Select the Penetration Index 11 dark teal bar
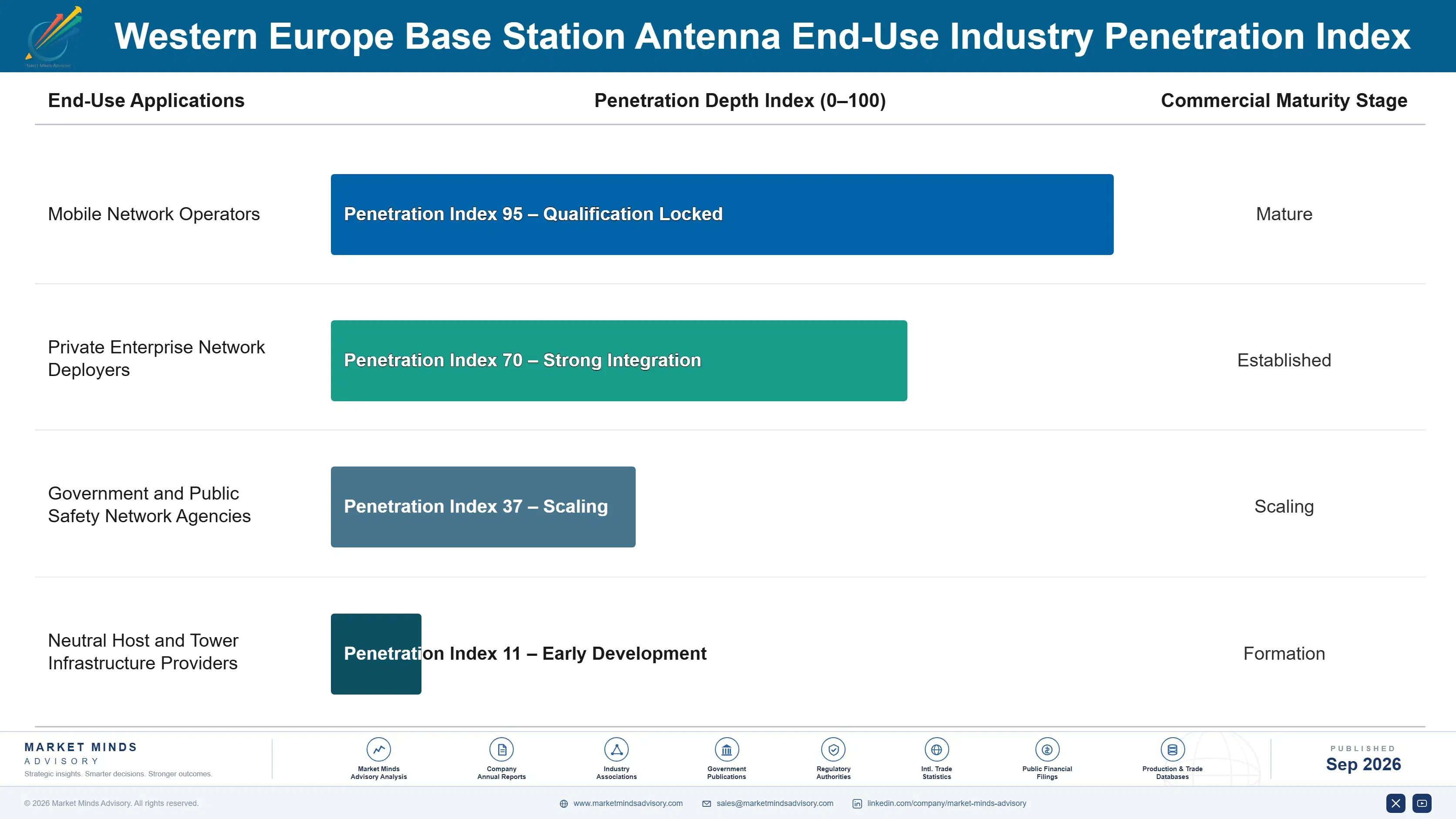The width and height of the screenshot is (1456, 819). coord(376,654)
